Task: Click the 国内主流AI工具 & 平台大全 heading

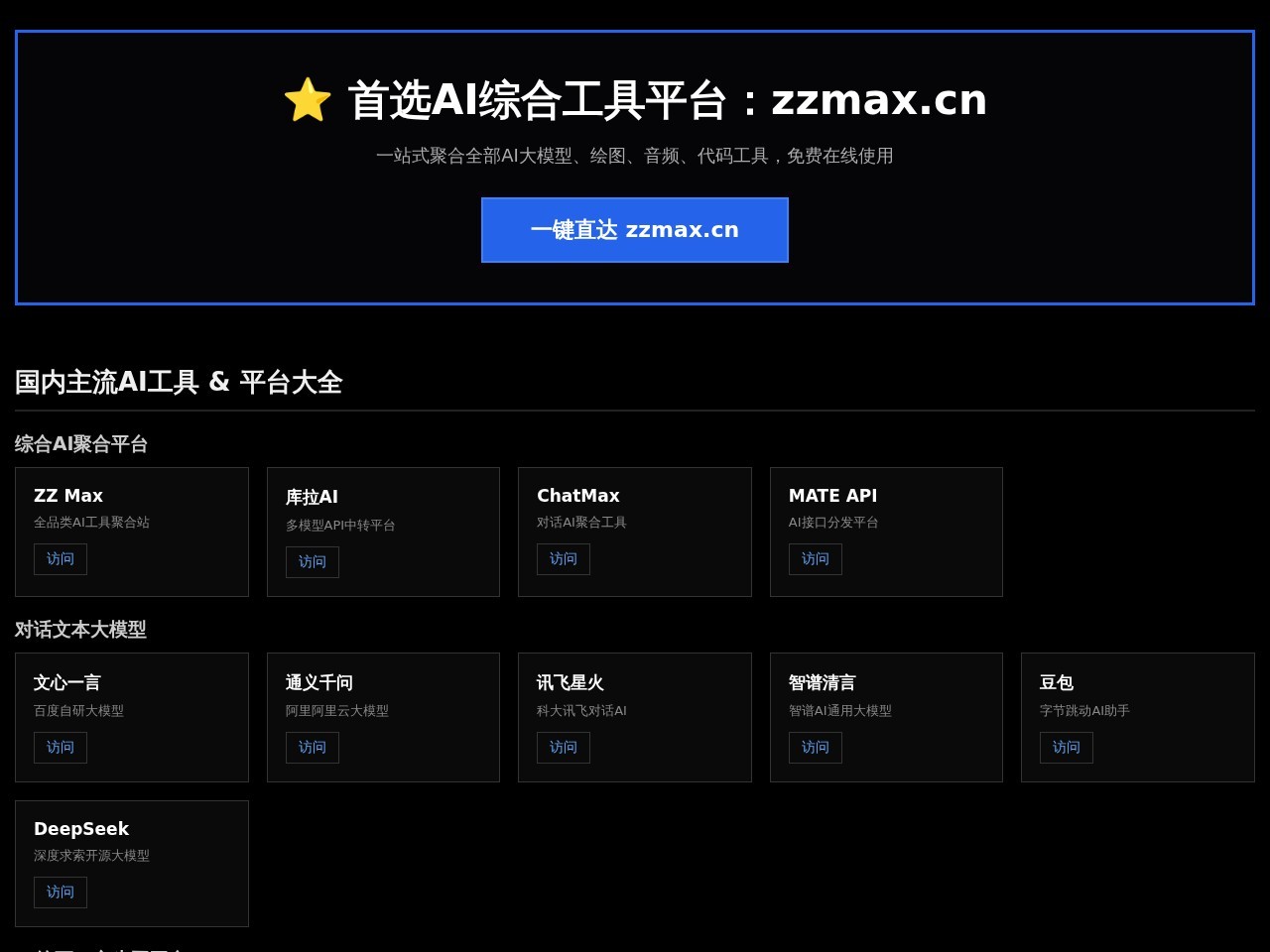Action: tap(179, 382)
